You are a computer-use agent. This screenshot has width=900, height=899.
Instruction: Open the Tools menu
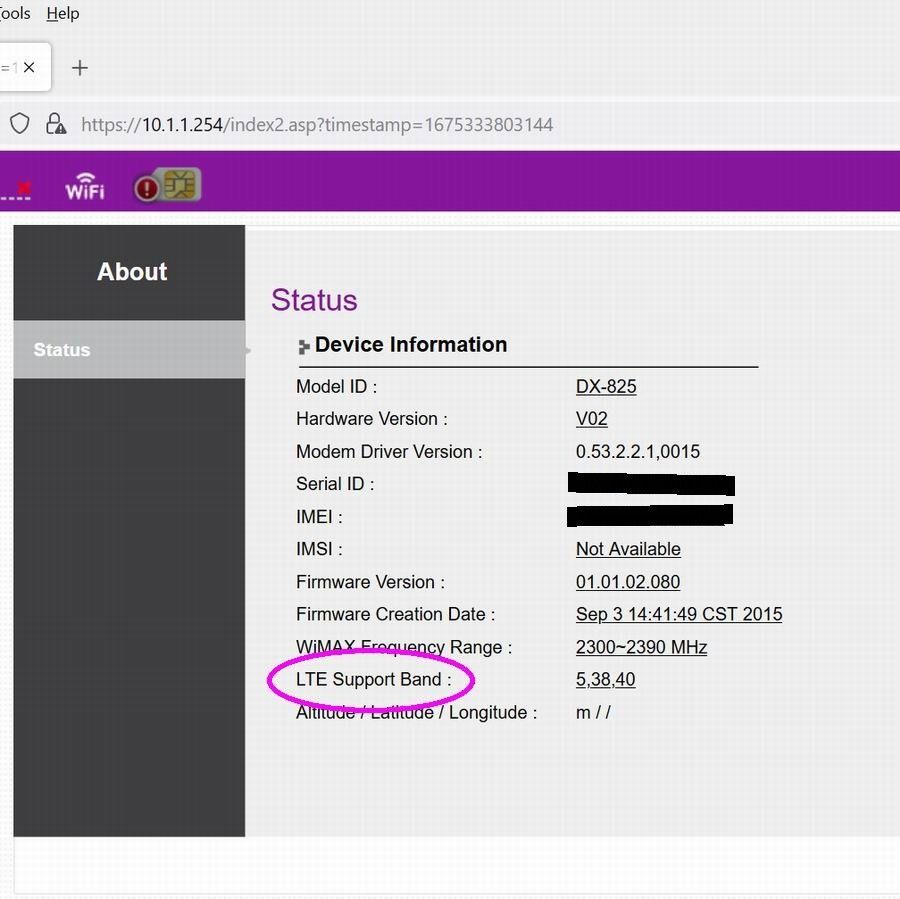pyautogui.click(x=14, y=13)
